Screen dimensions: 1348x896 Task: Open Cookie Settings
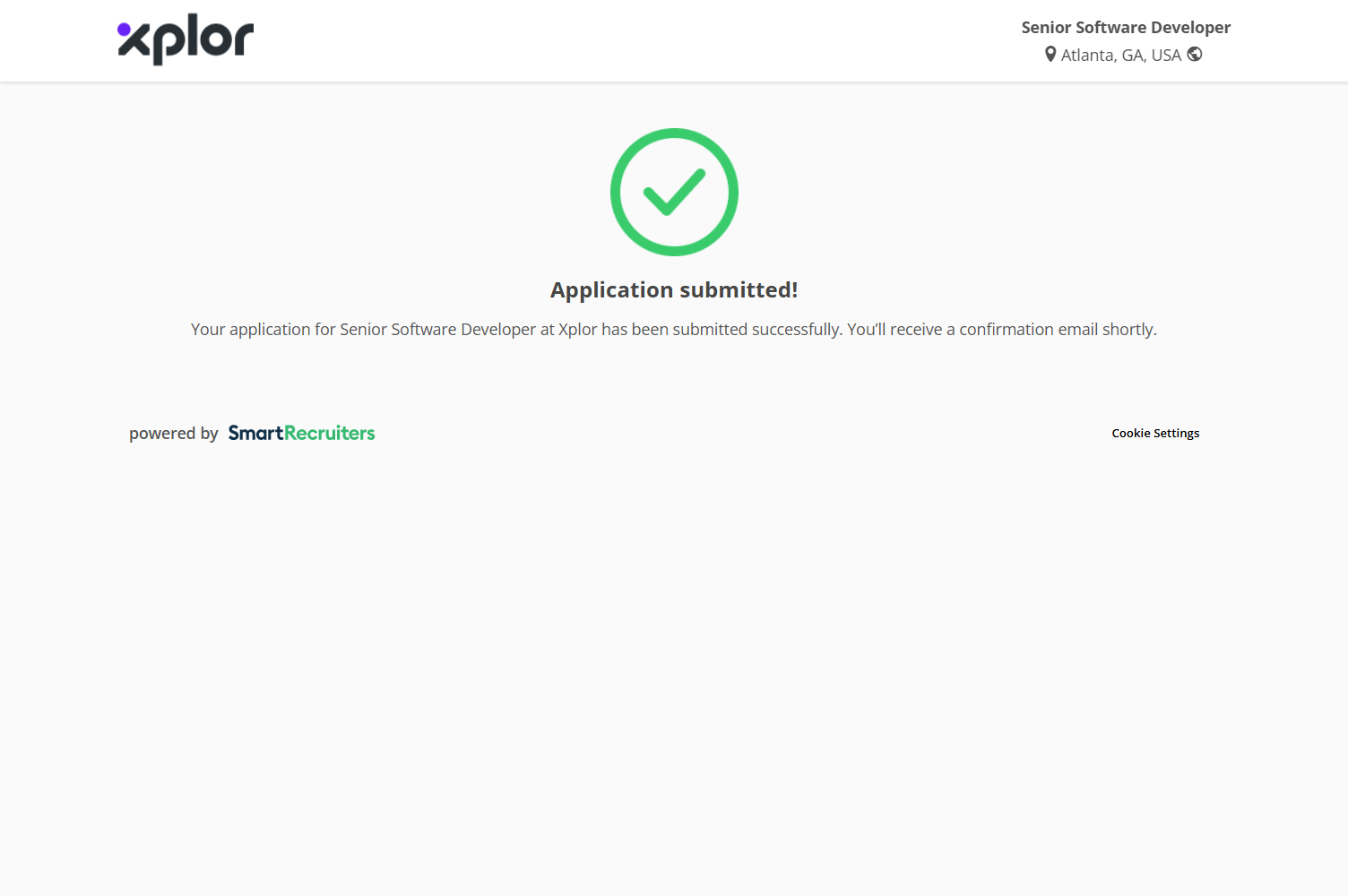coord(1155,434)
